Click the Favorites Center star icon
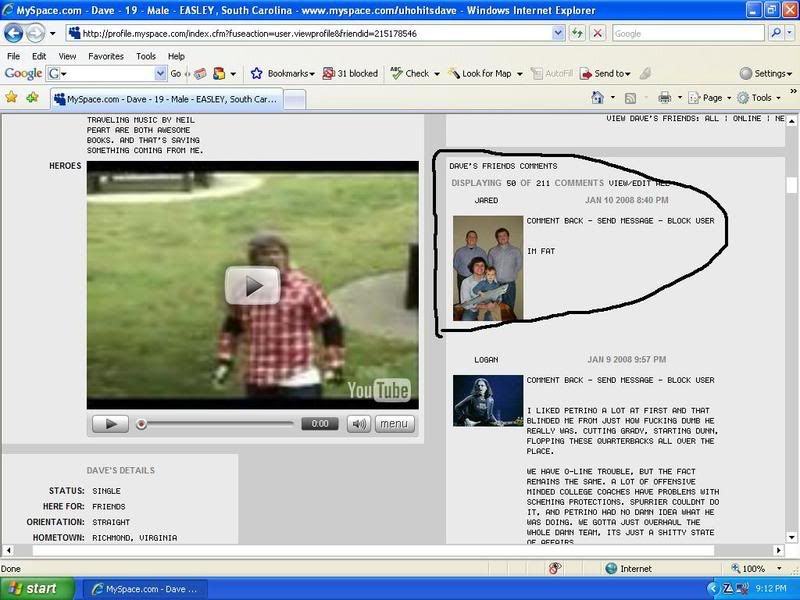 [x=11, y=97]
